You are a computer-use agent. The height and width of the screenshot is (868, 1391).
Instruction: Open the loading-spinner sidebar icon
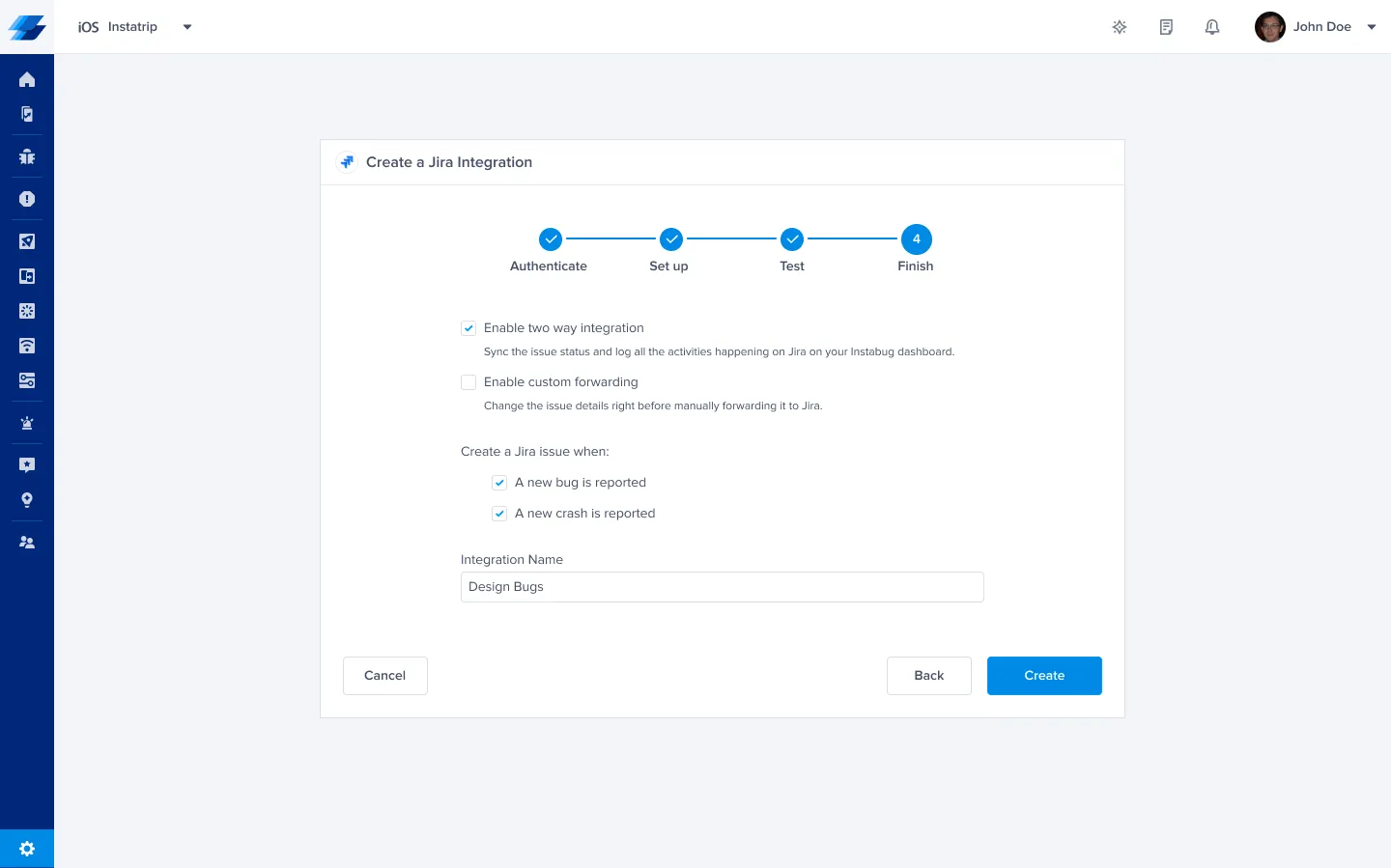pos(27,311)
